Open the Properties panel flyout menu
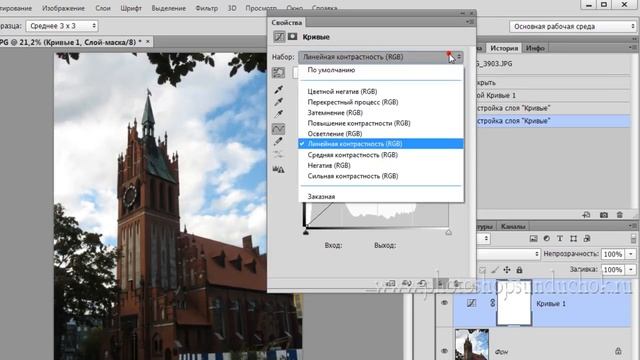Screen dimensions: 640x360 (469, 22)
